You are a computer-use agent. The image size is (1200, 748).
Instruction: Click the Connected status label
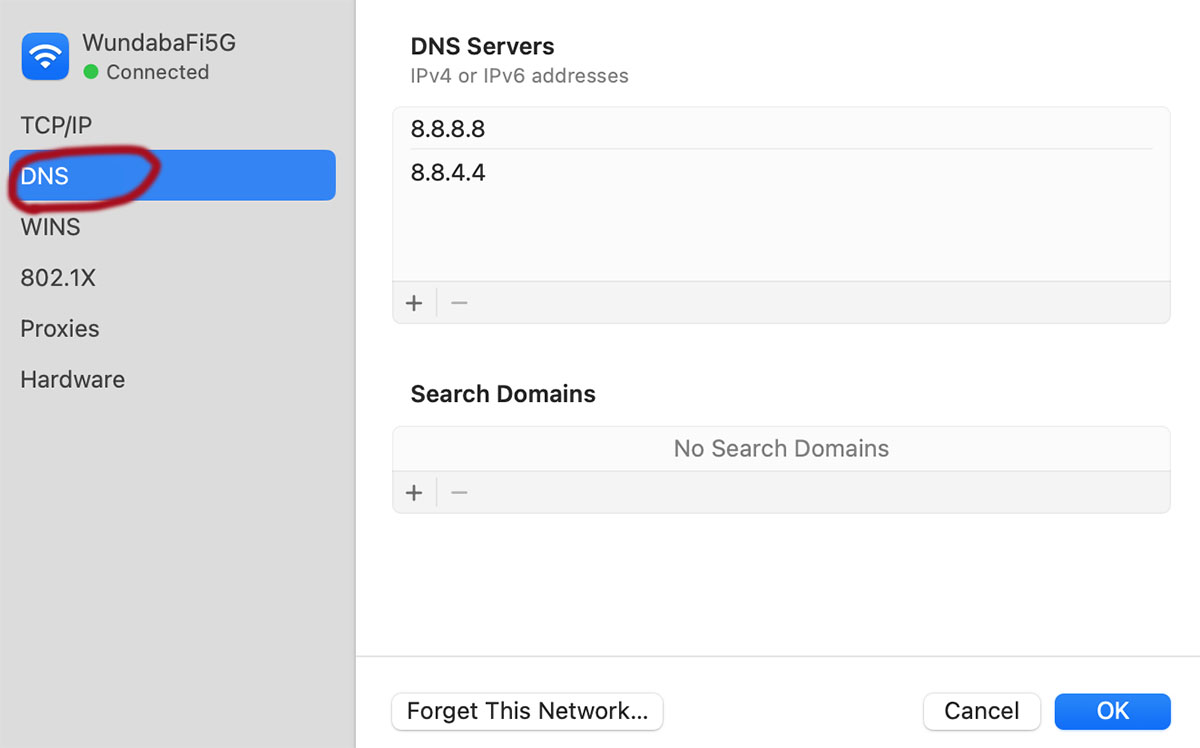tap(157, 72)
